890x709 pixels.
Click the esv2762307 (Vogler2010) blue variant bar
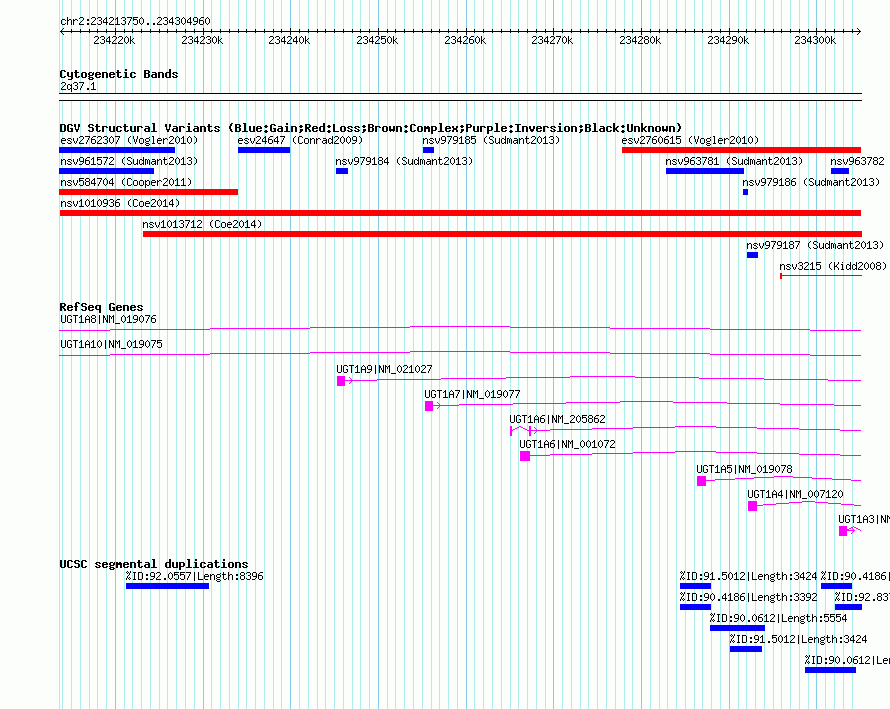tap(117, 150)
